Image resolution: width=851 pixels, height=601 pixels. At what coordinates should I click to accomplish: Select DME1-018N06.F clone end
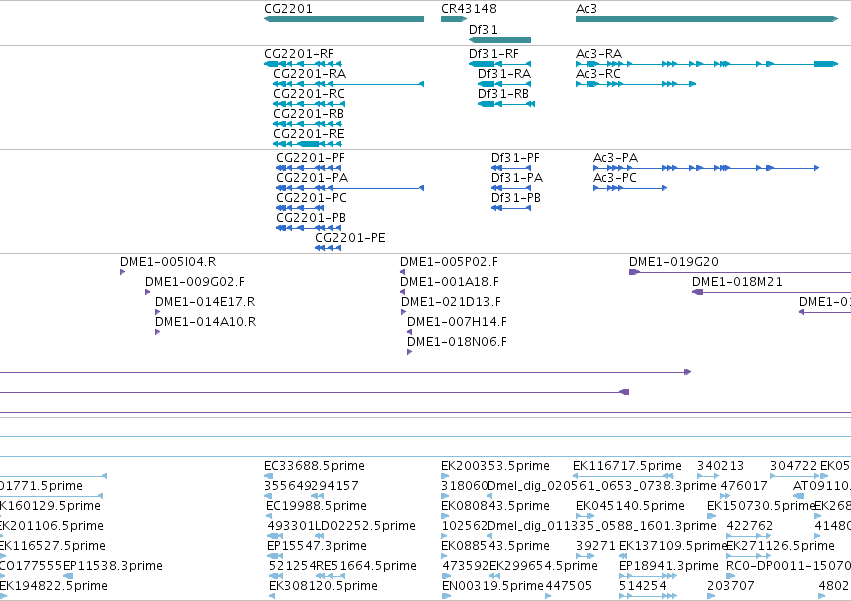410,352
